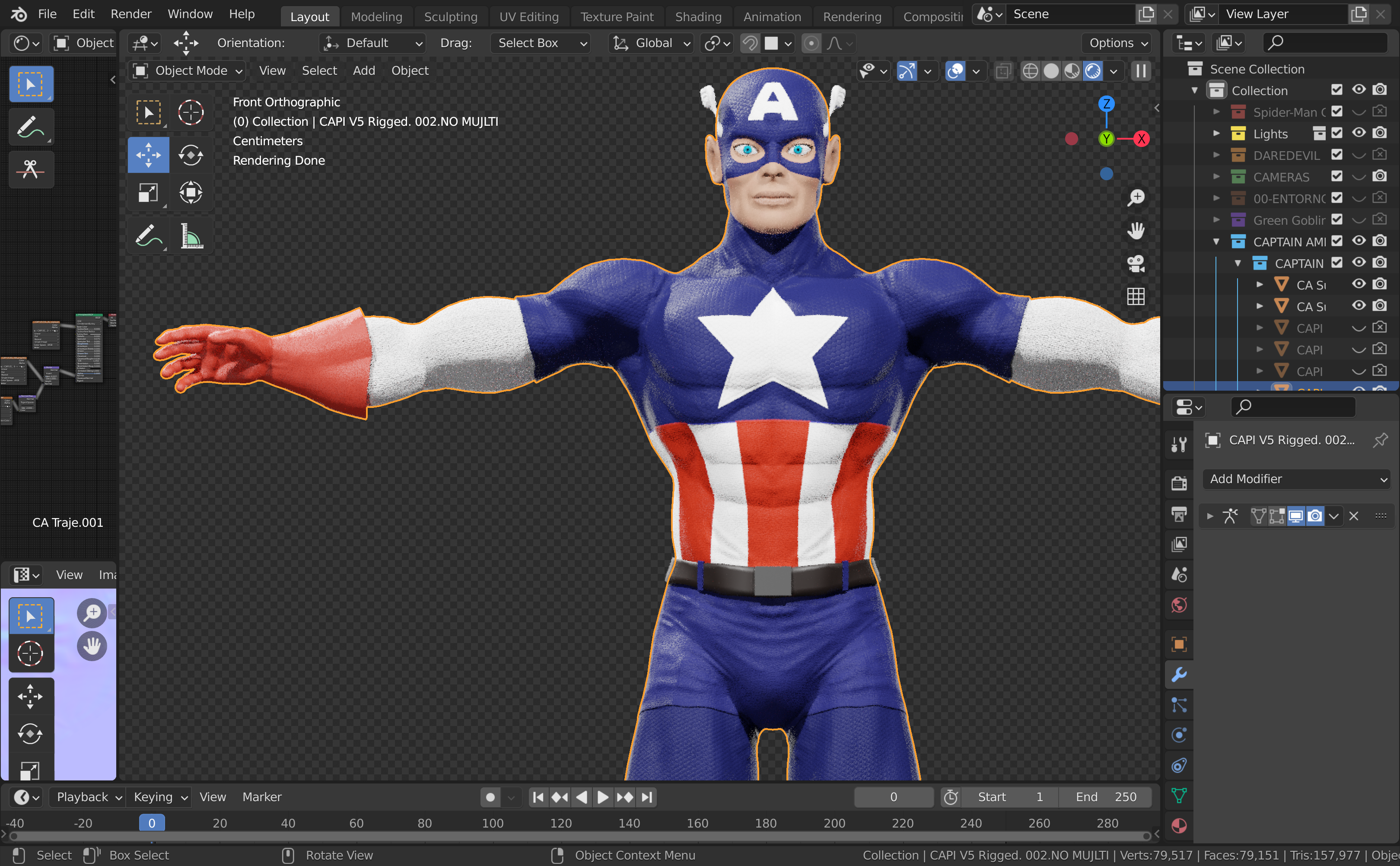Click the Transform tool icon
The height and width of the screenshot is (866, 1400).
[191, 192]
